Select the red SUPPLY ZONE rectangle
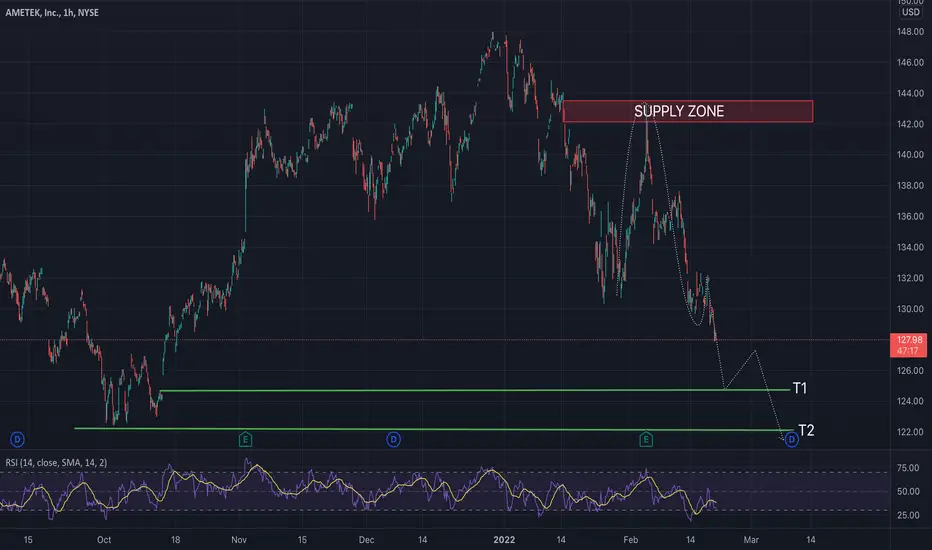 point(688,111)
